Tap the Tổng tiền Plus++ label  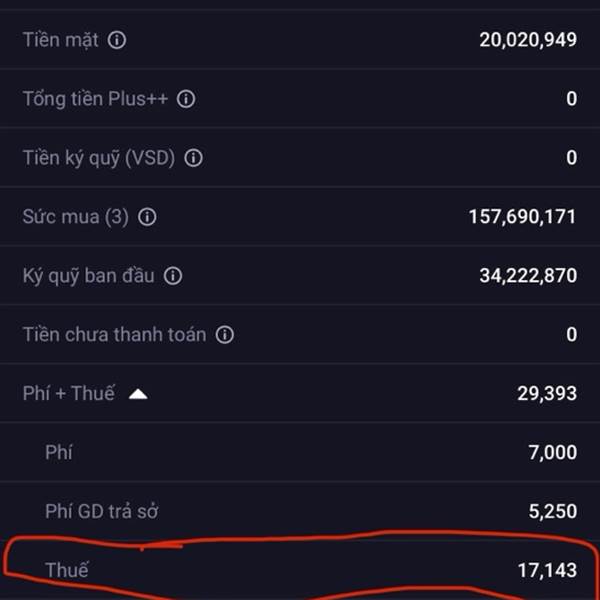96,99
